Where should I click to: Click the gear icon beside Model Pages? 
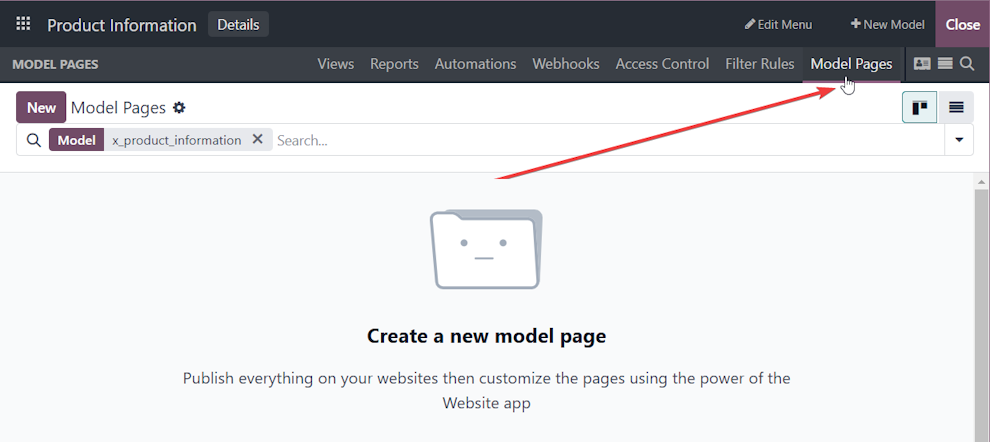179,108
